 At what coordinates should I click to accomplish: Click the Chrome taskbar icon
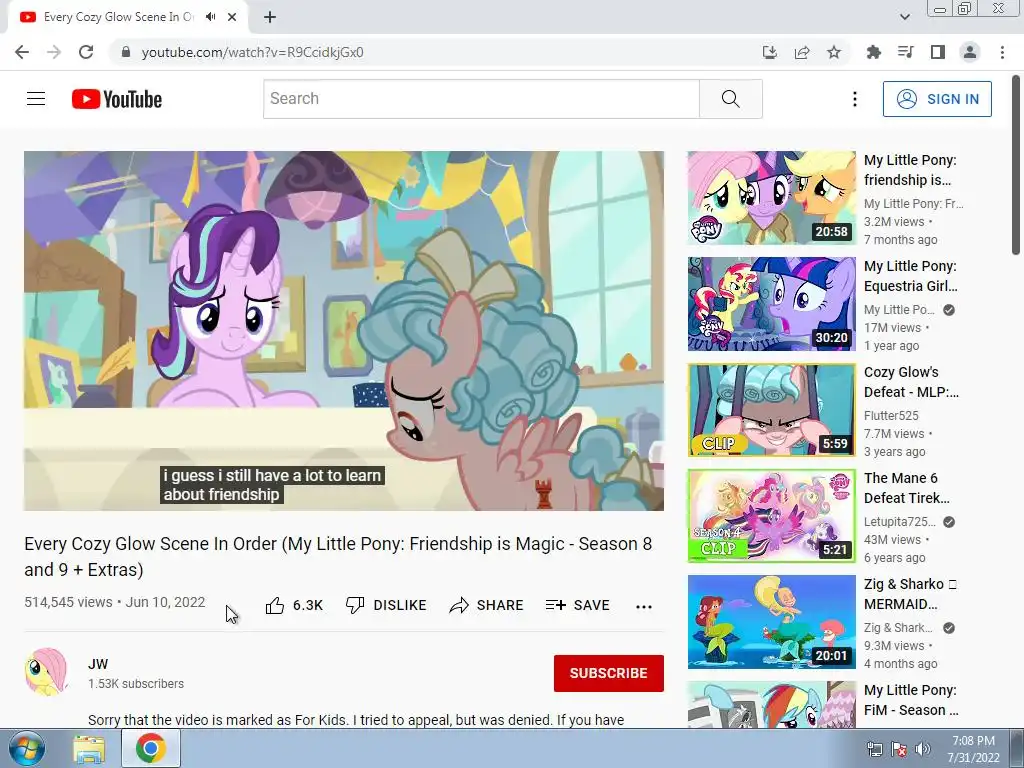click(150, 748)
